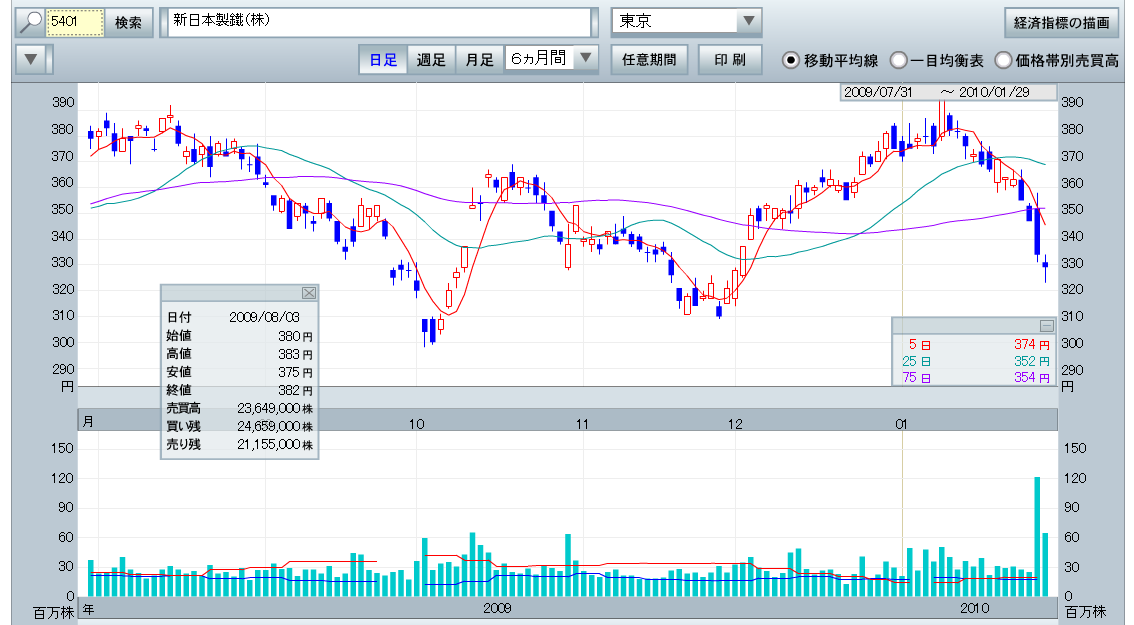Select the 一目均衡表 radio button

898,61
